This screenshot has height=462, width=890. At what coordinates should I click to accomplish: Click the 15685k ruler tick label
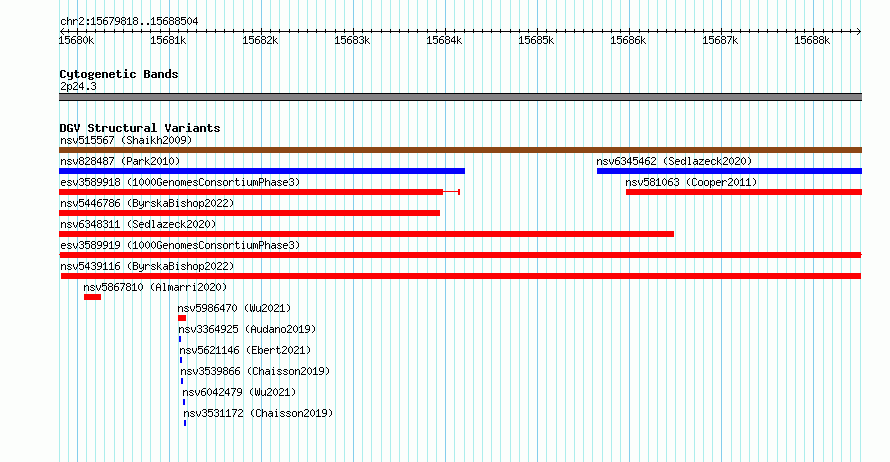(536, 40)
